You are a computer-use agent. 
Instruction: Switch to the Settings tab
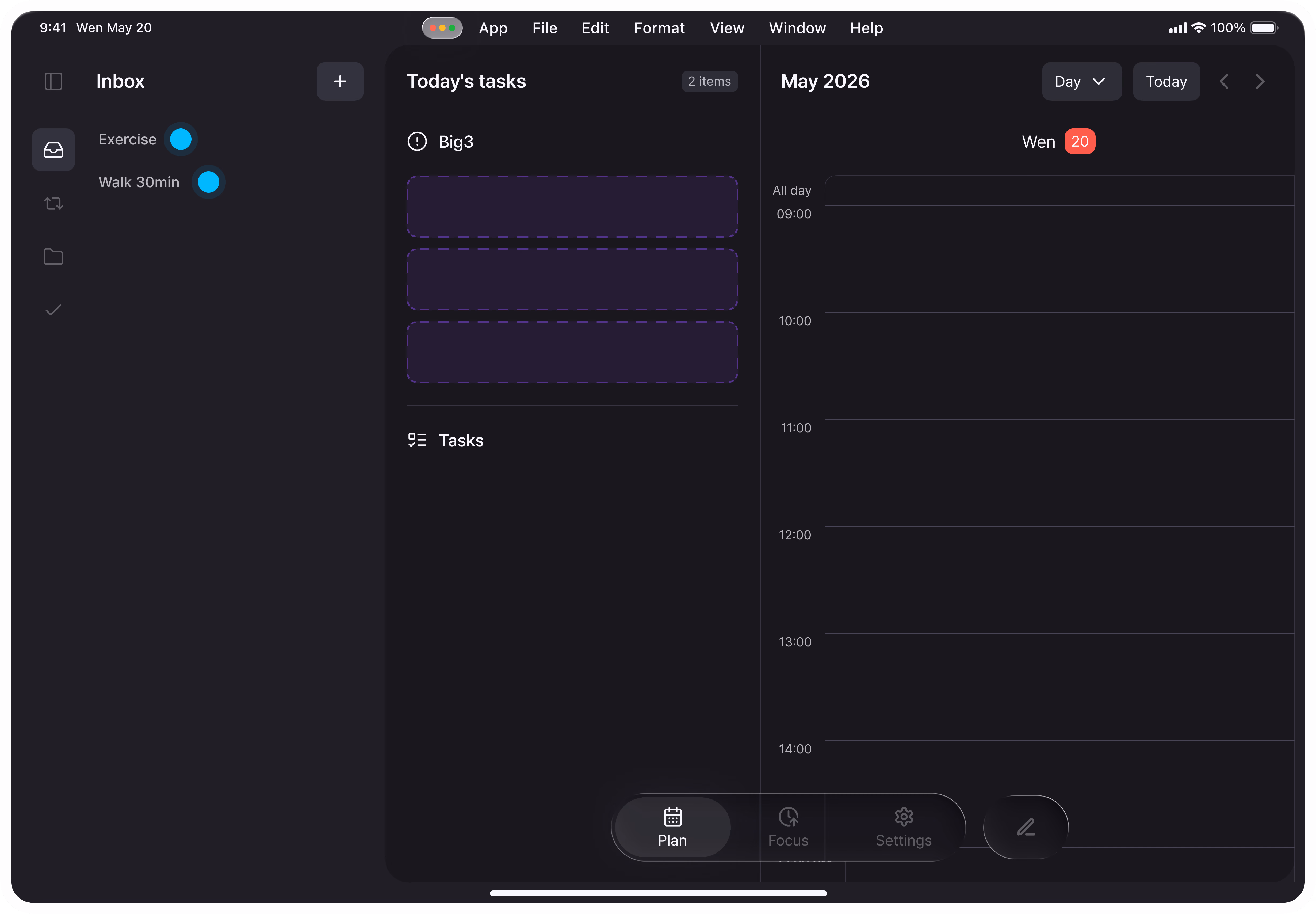[x=904, y=828]
